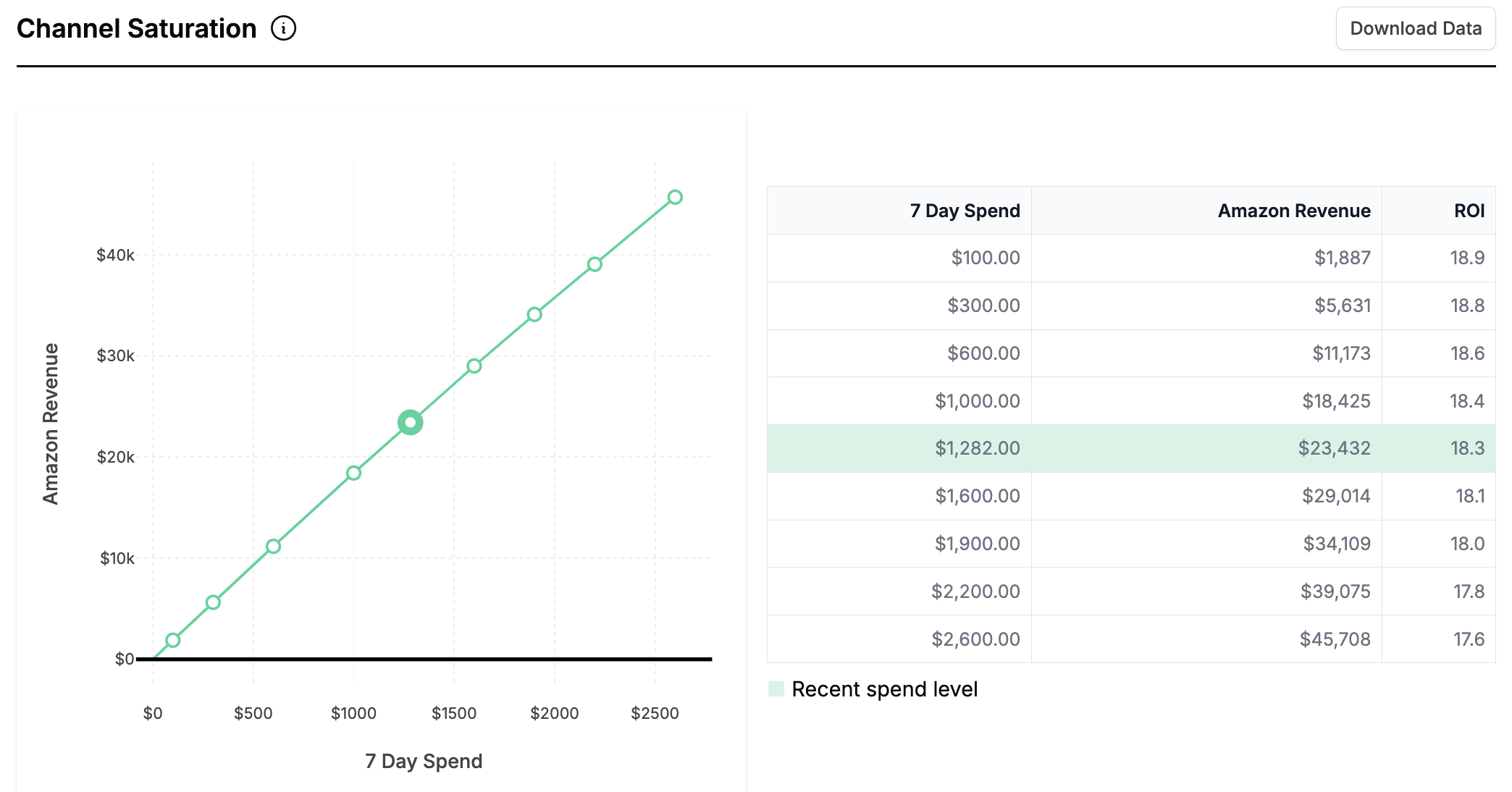Click the chart point at $100 spend
The width and height of the screenshot is (1512, 792).
click(x=173, y=640)
